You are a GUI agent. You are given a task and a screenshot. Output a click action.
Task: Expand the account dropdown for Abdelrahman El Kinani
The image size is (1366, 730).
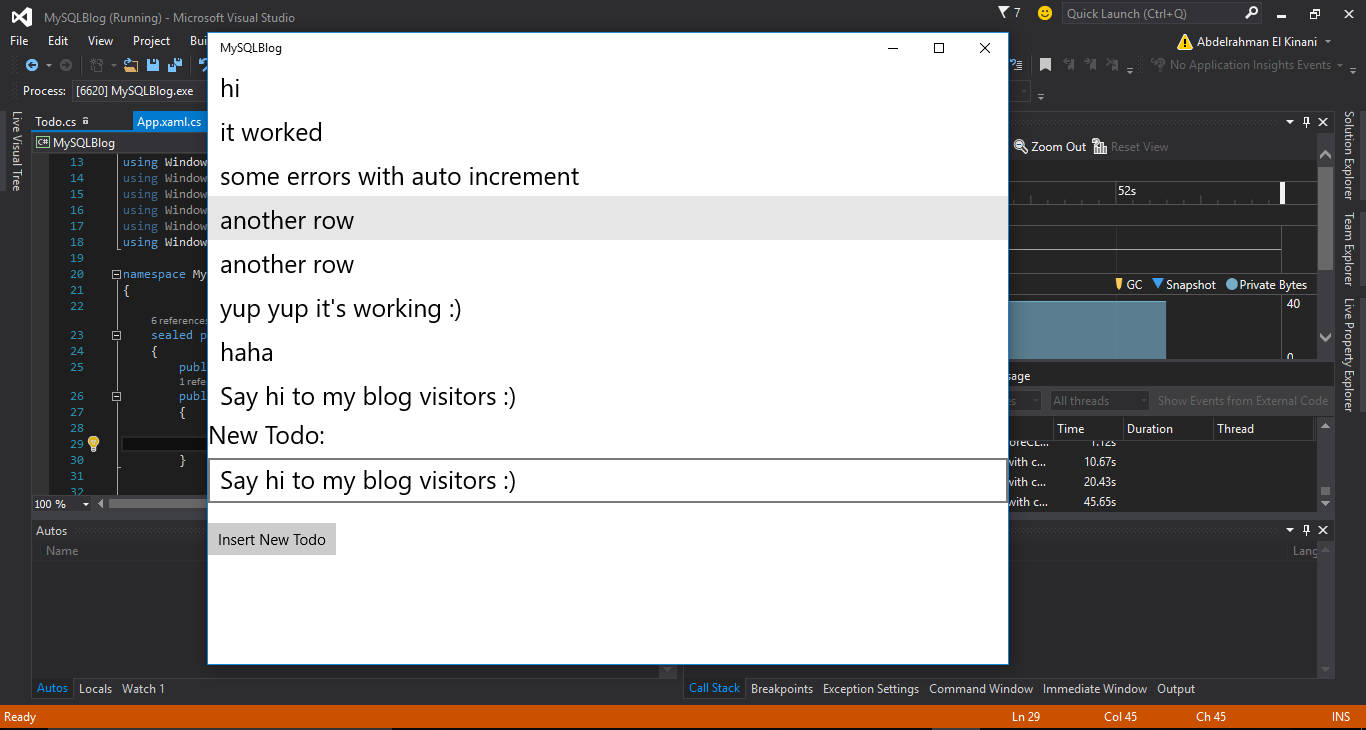coord(1327,42)
